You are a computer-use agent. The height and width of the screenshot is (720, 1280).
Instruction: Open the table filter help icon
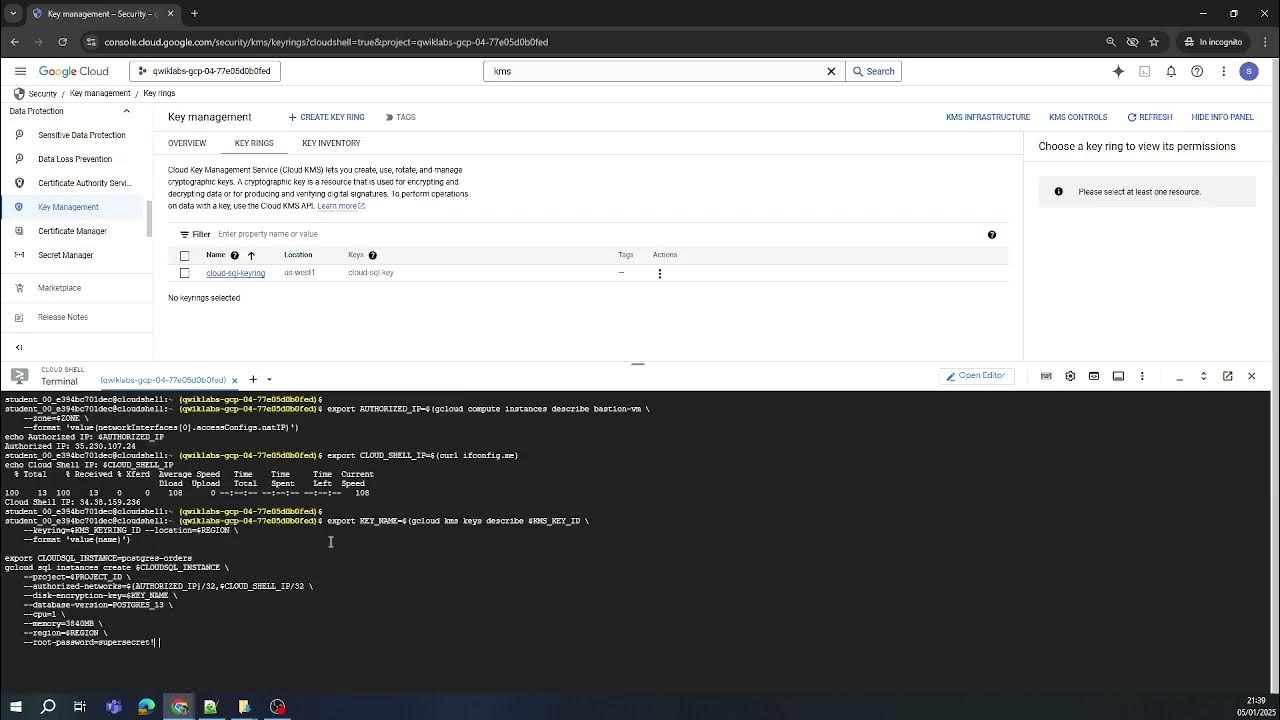(x=992, y=234)
